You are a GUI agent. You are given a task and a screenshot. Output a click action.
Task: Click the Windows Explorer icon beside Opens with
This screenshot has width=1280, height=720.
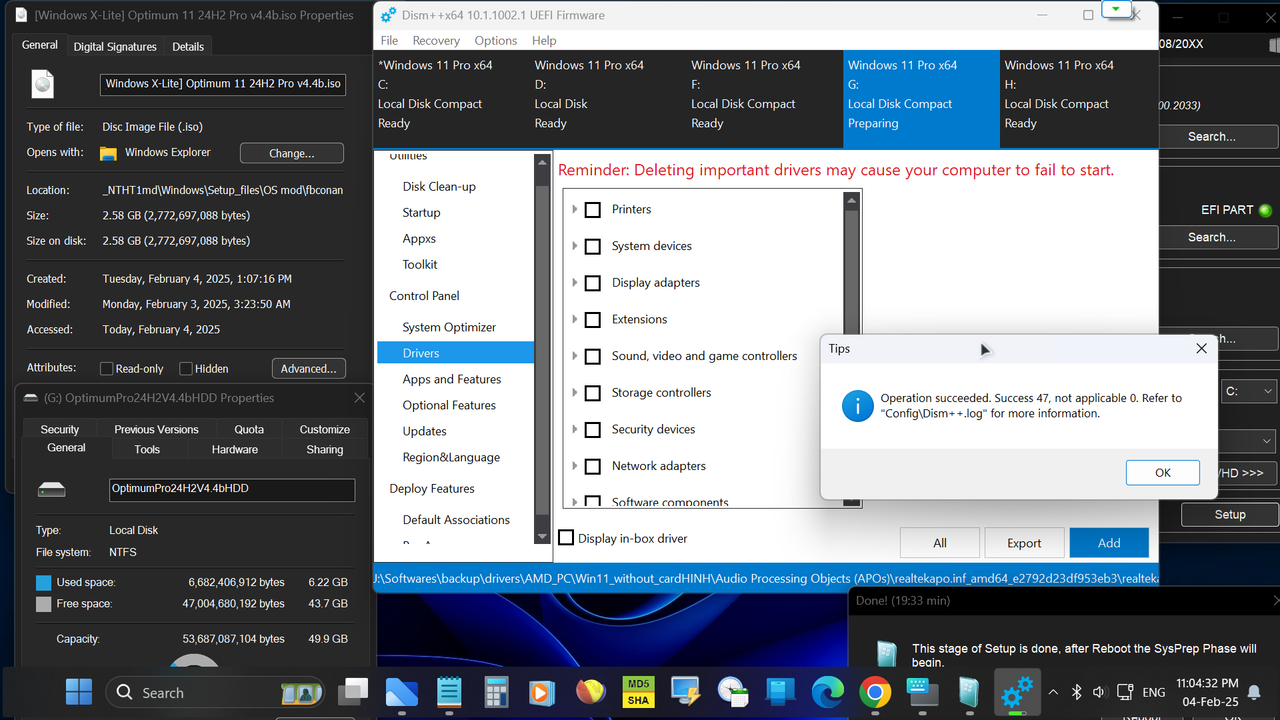coord(110,152)
